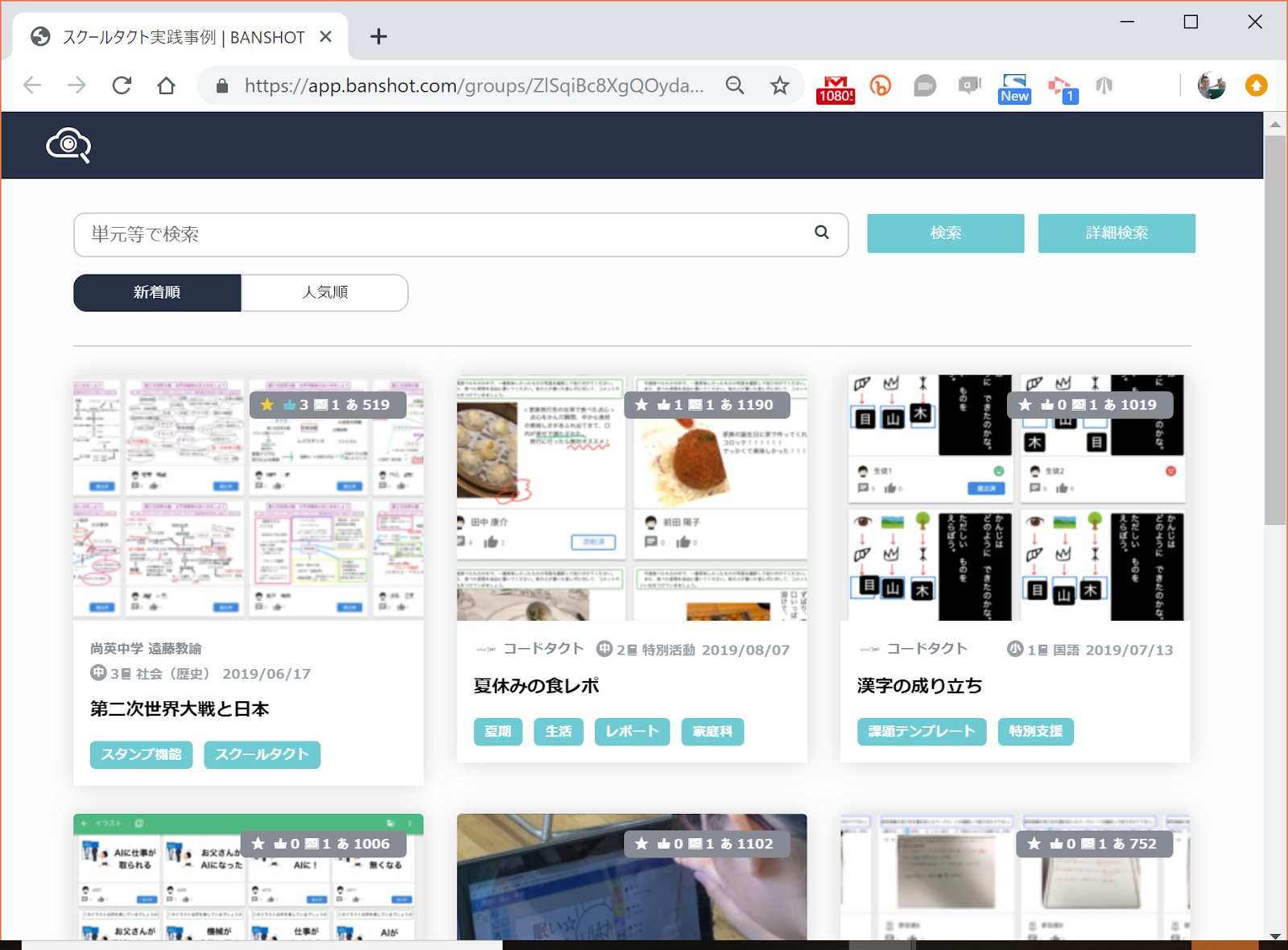
Task: Click the star on the 第二次世界大戦と日本 card
Action: coord(267,405)
